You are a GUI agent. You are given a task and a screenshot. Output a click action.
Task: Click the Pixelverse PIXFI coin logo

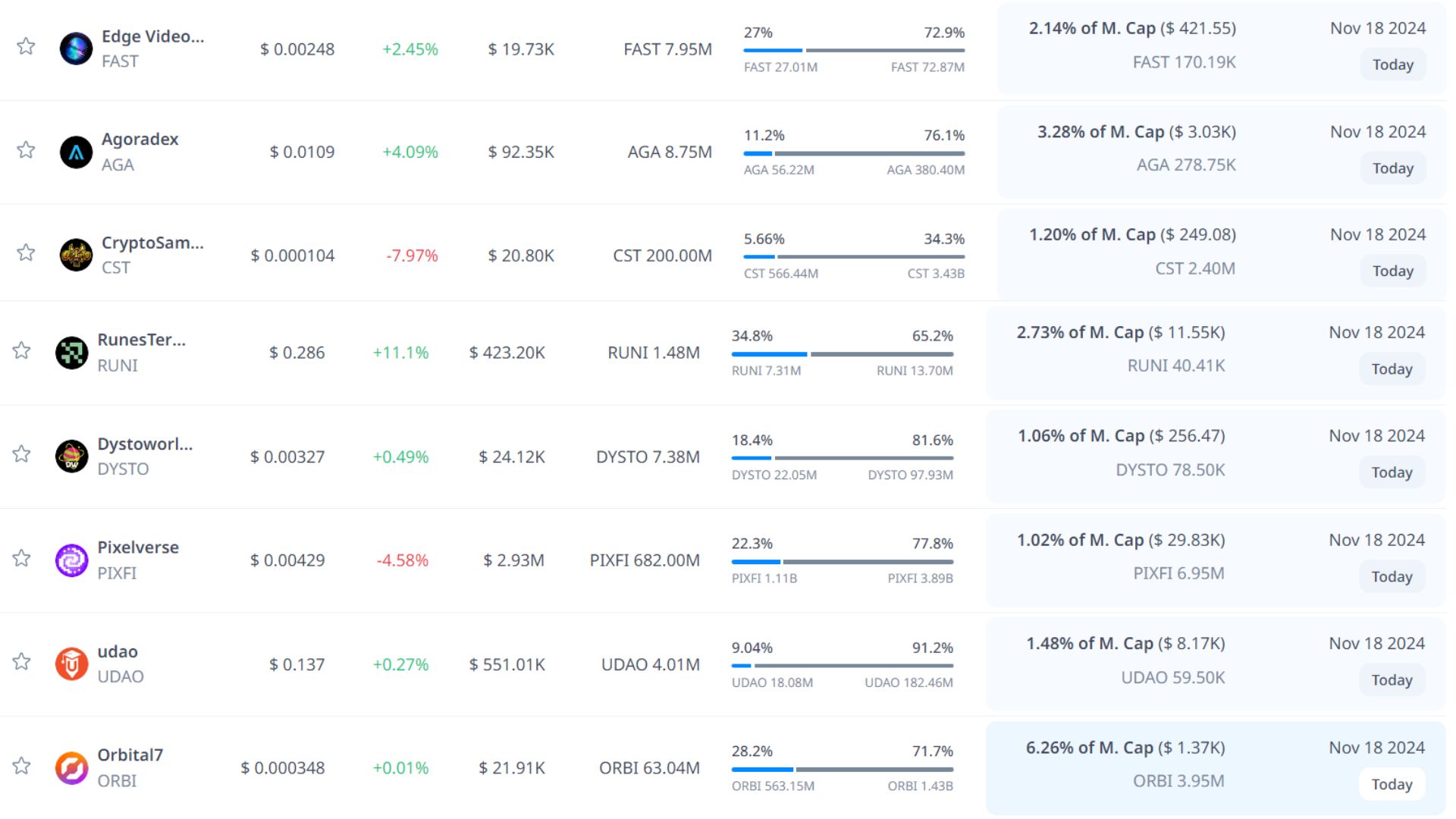(72, 560)
